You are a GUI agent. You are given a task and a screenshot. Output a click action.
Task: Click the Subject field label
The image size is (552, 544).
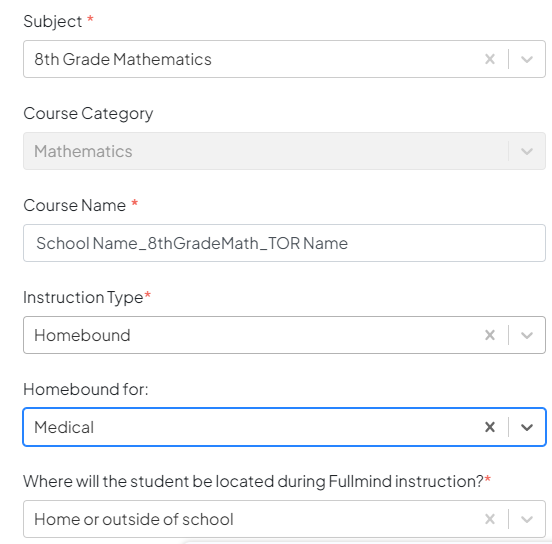pyautogui.click(x=53, y=21)
